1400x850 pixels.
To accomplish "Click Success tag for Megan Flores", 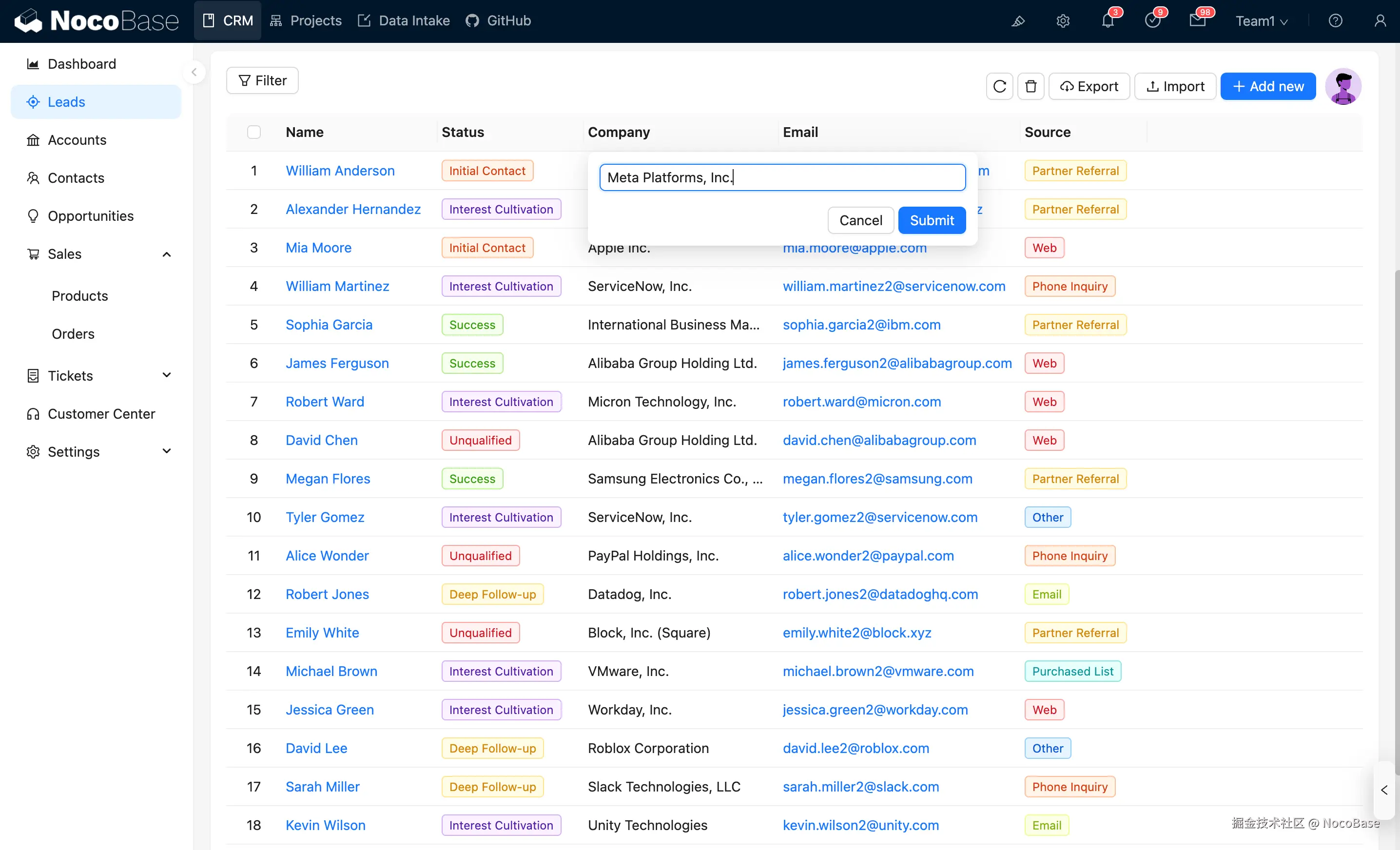I will click(x=472, y=479).
